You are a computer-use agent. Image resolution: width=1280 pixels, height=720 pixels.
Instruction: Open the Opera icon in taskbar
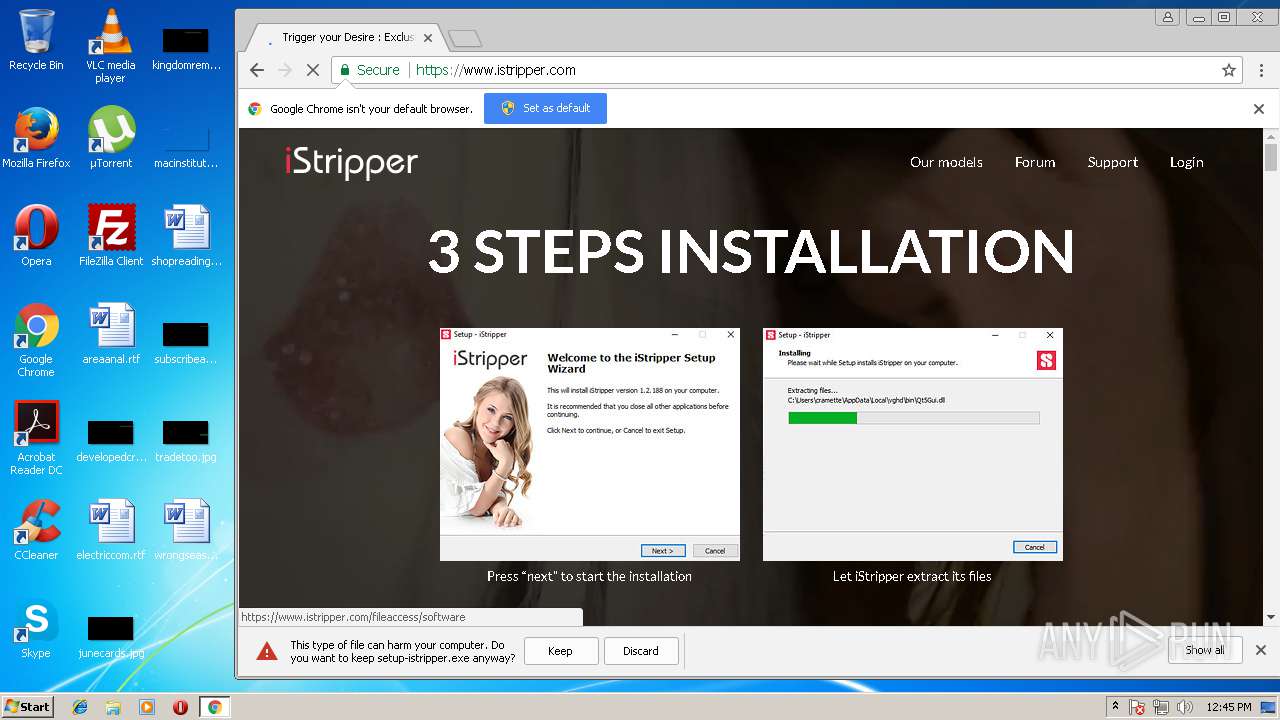(x=180, y=707)
